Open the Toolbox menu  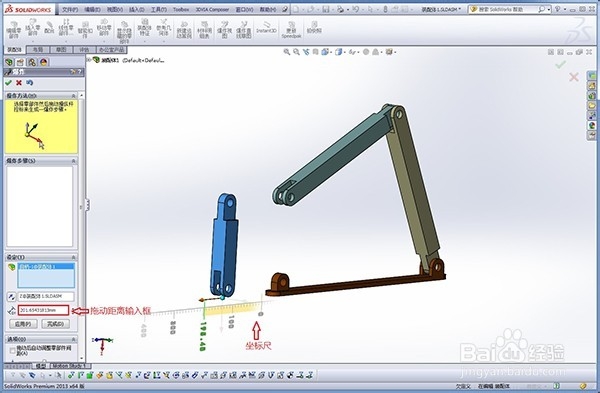[x=181, y=9]
